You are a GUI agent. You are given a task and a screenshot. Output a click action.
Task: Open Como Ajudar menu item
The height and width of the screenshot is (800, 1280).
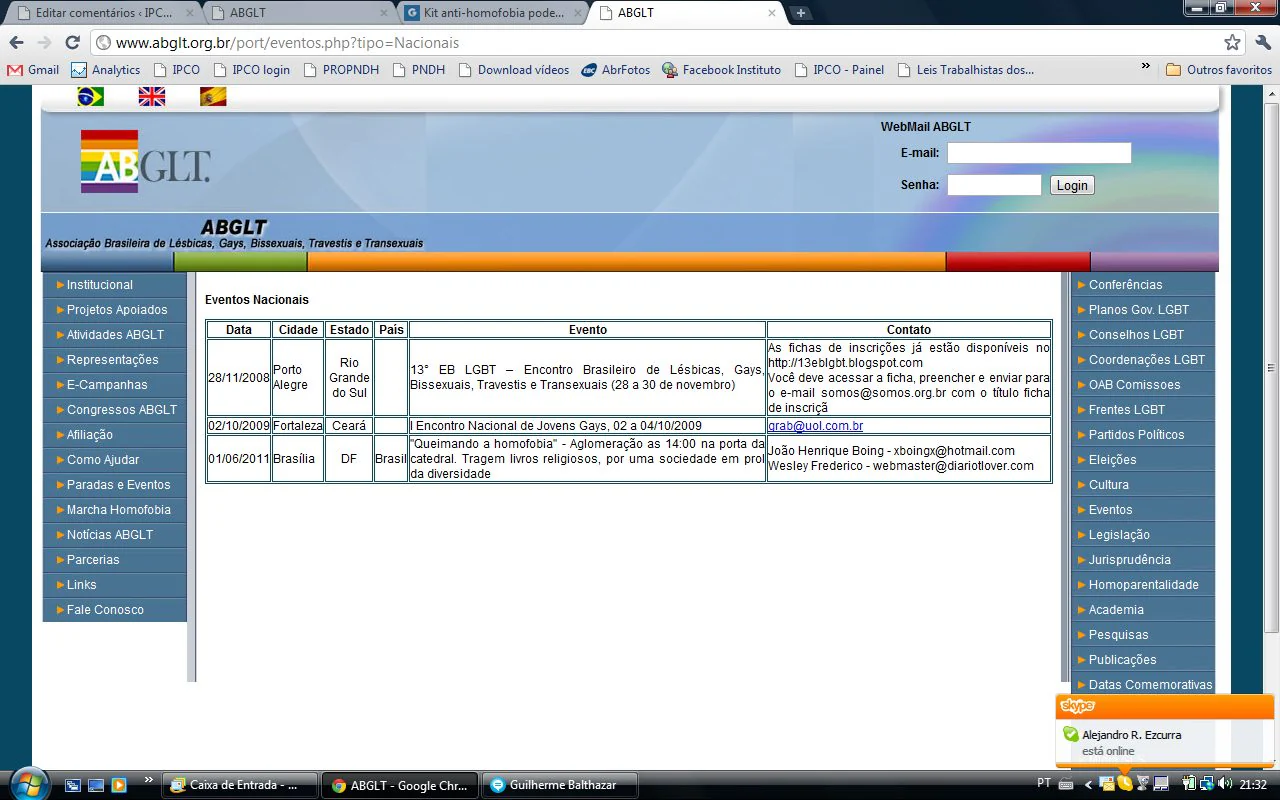coord(114,460)
